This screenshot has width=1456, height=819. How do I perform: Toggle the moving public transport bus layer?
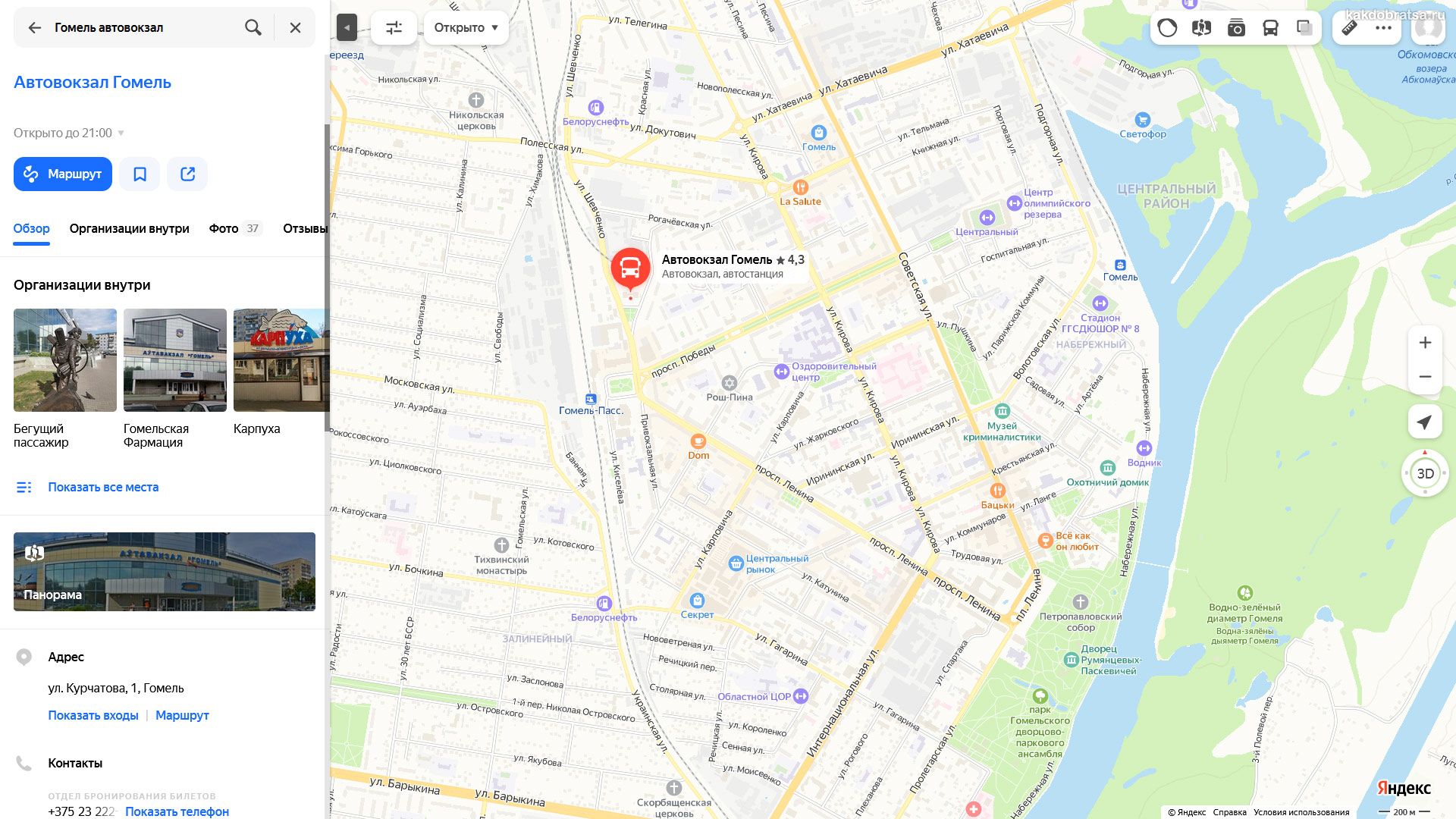click(1270, 28)
